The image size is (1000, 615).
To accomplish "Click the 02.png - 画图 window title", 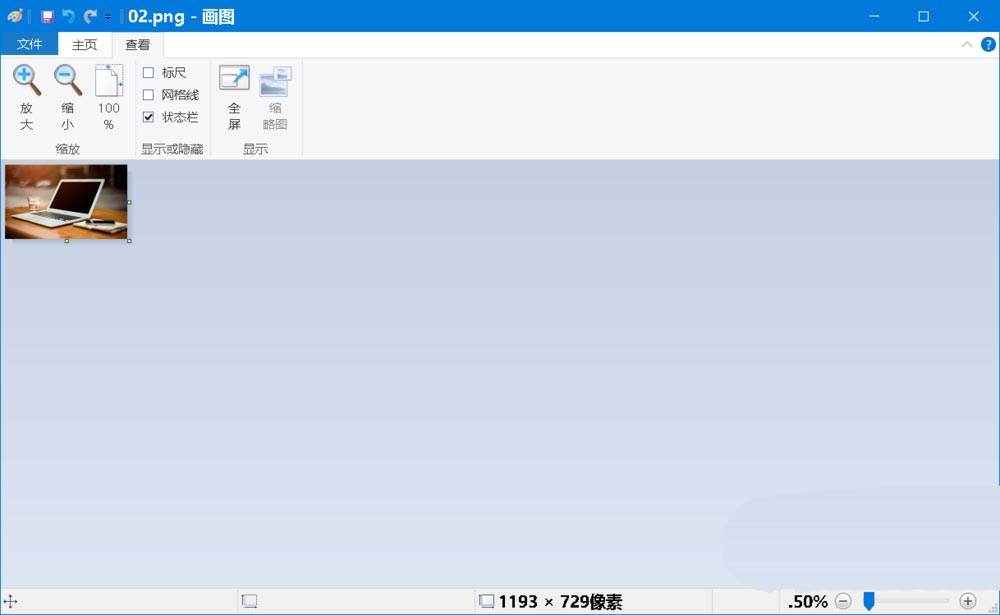I will (x=181, y=16).
